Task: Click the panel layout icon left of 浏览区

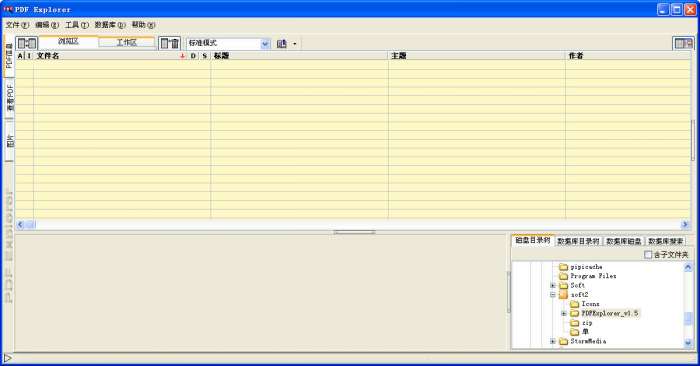Action: click(x=27, y=43)
